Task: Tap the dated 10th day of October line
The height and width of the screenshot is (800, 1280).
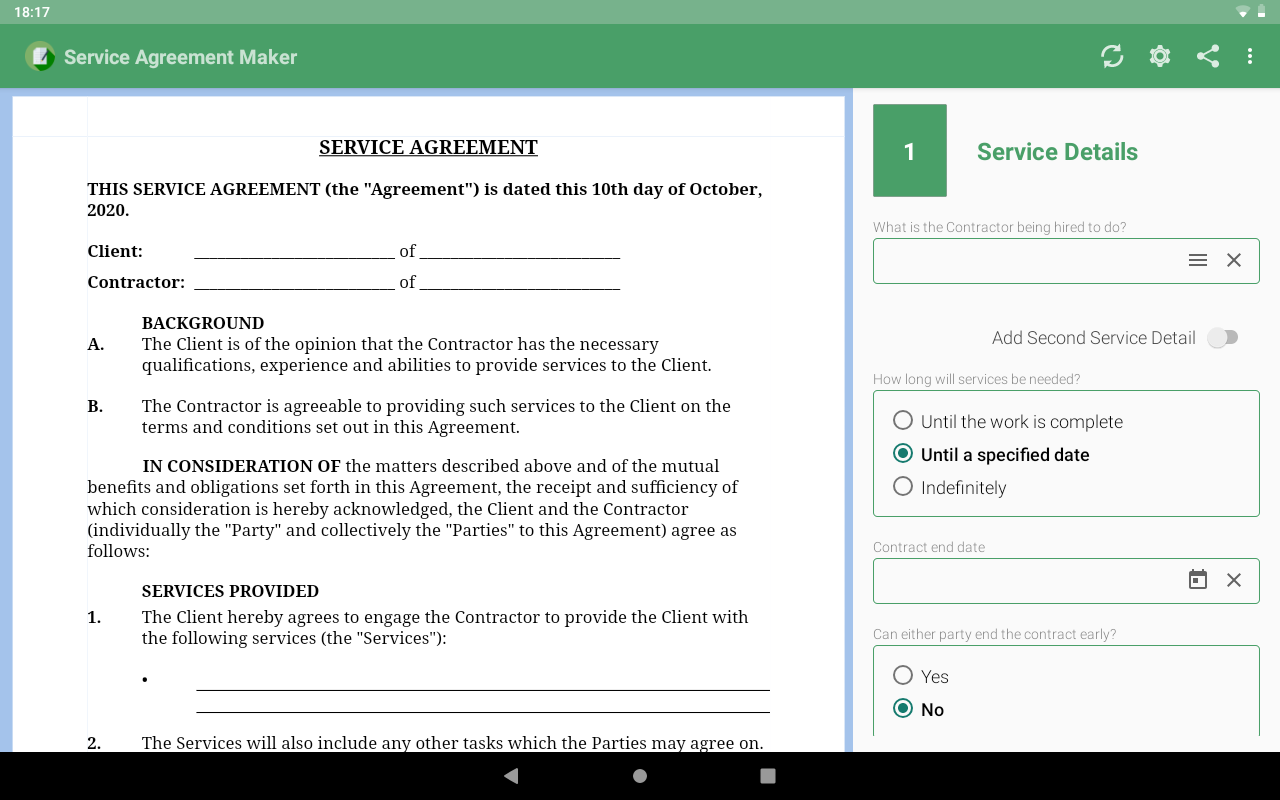Action: [x=425, y=199]
